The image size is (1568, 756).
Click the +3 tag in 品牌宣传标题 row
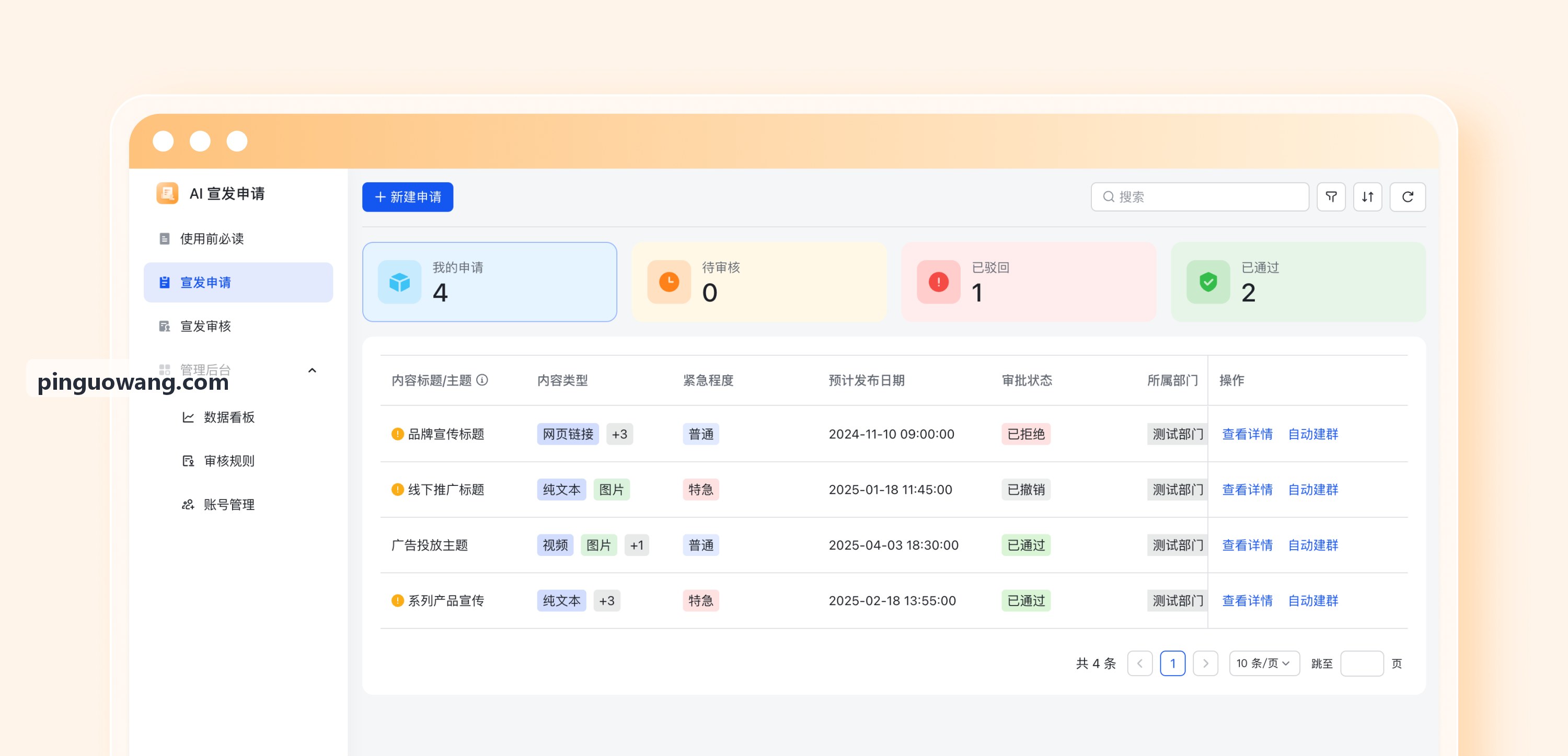tap(619, 434)
